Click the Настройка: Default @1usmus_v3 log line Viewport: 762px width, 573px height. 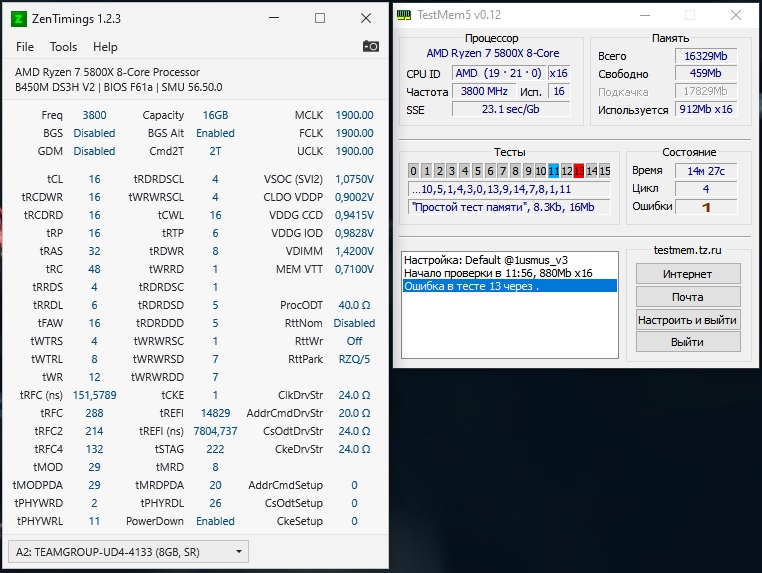coord(486,260)
